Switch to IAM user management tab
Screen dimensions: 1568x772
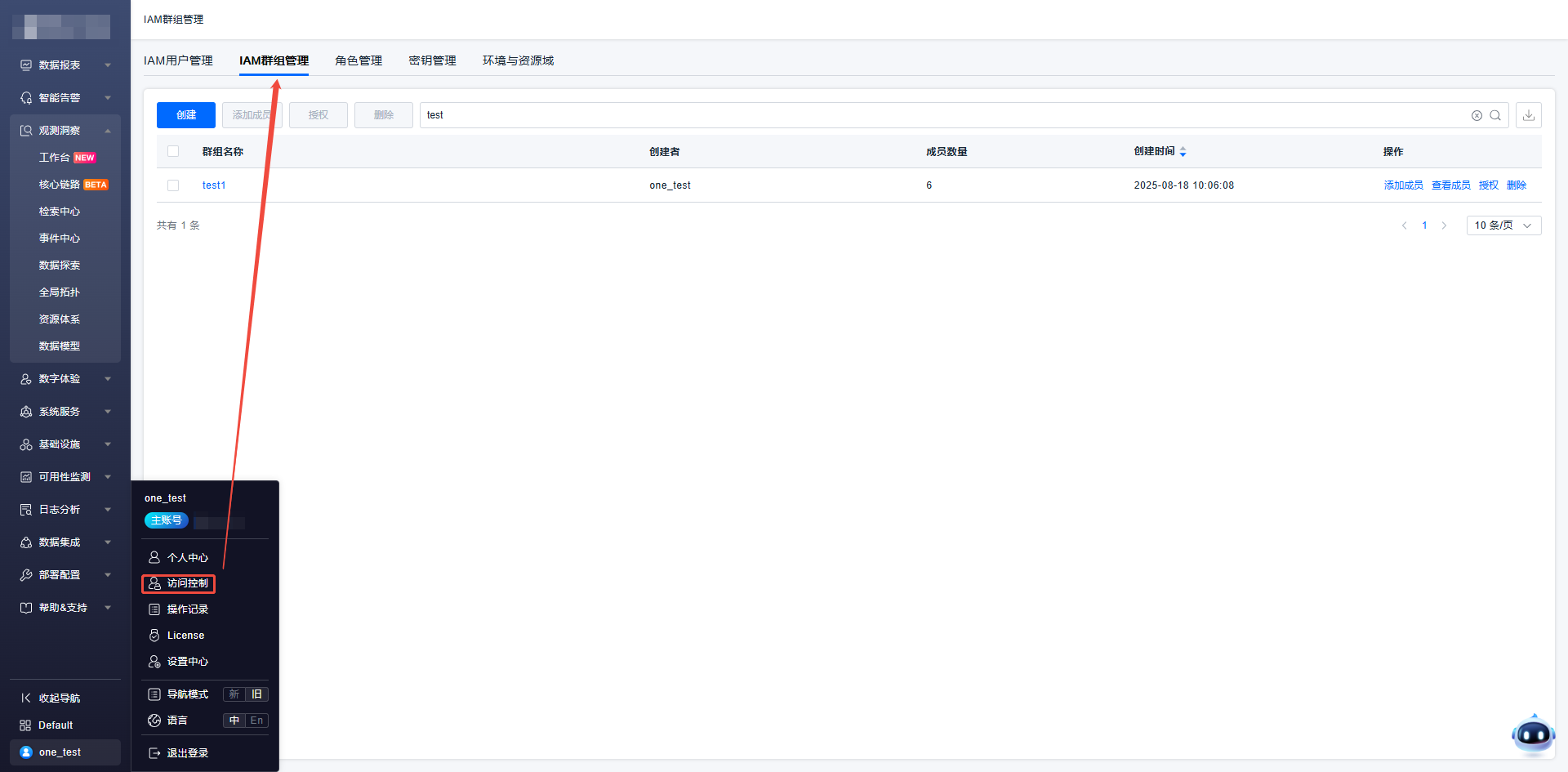[x=178, y=60]
